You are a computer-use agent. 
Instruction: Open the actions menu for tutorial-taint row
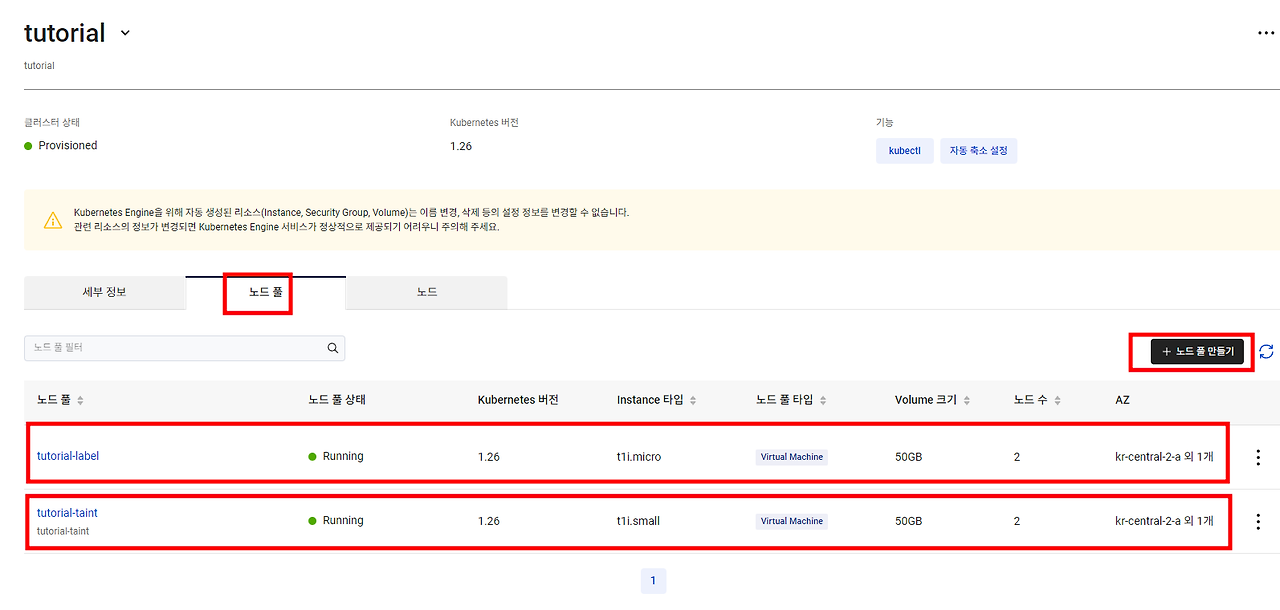(1258, 521)
